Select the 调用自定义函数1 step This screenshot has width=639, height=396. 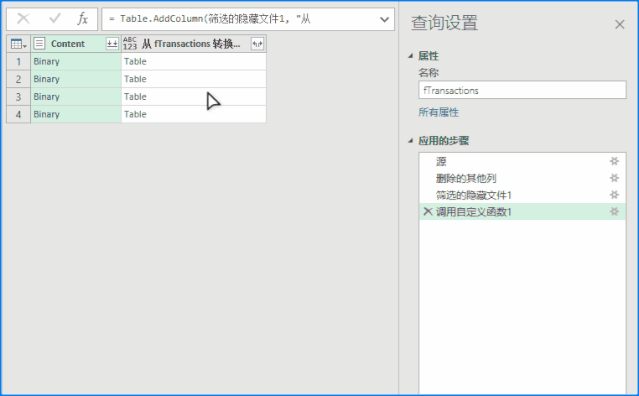[x=522, y=211]
